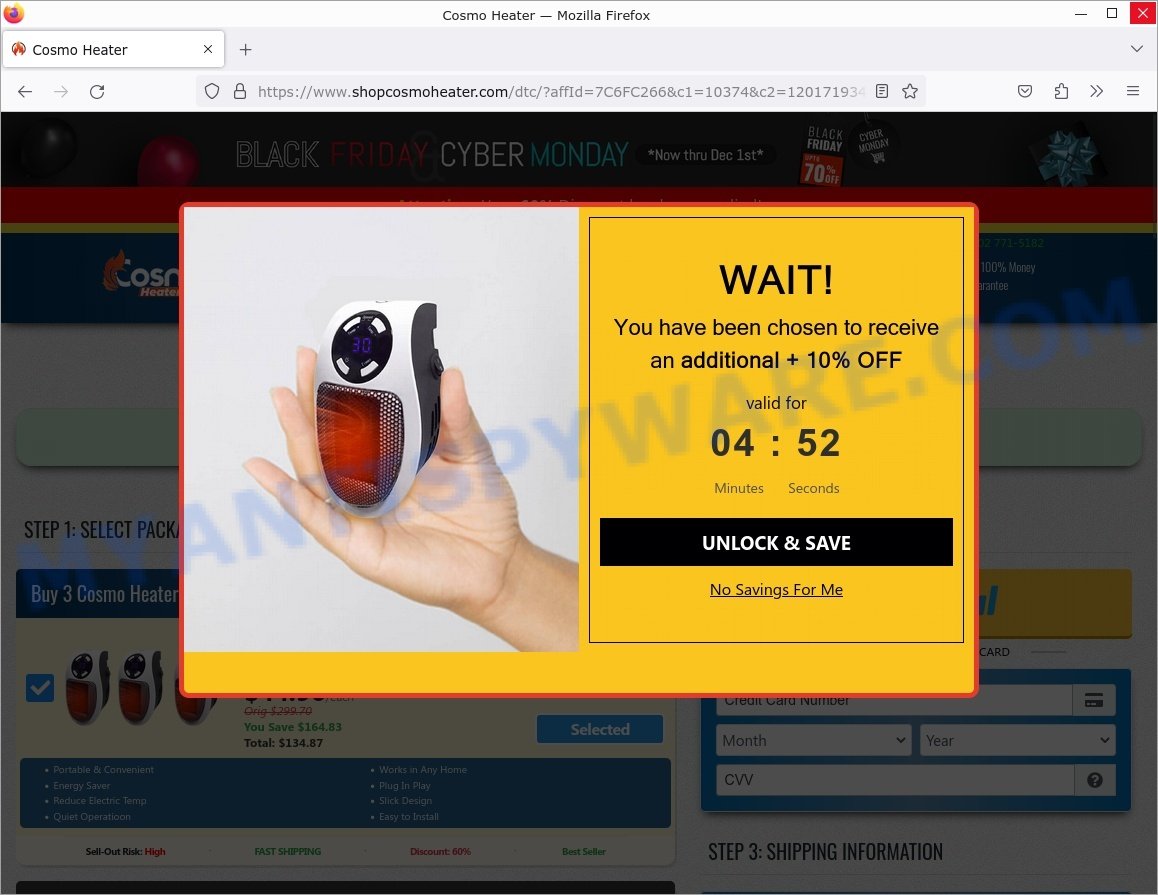1158x895 pixels.
Task: Click the CVV help question-mark icon
Action: (x=1095, y=780)
